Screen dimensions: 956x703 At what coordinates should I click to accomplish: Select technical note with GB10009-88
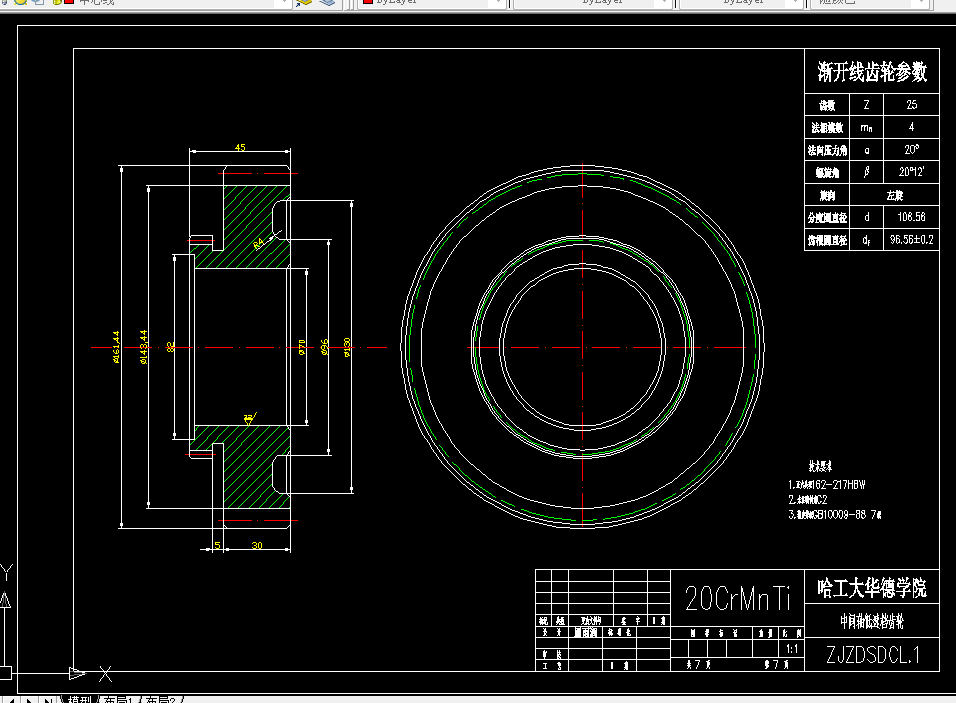pos(835,515)
